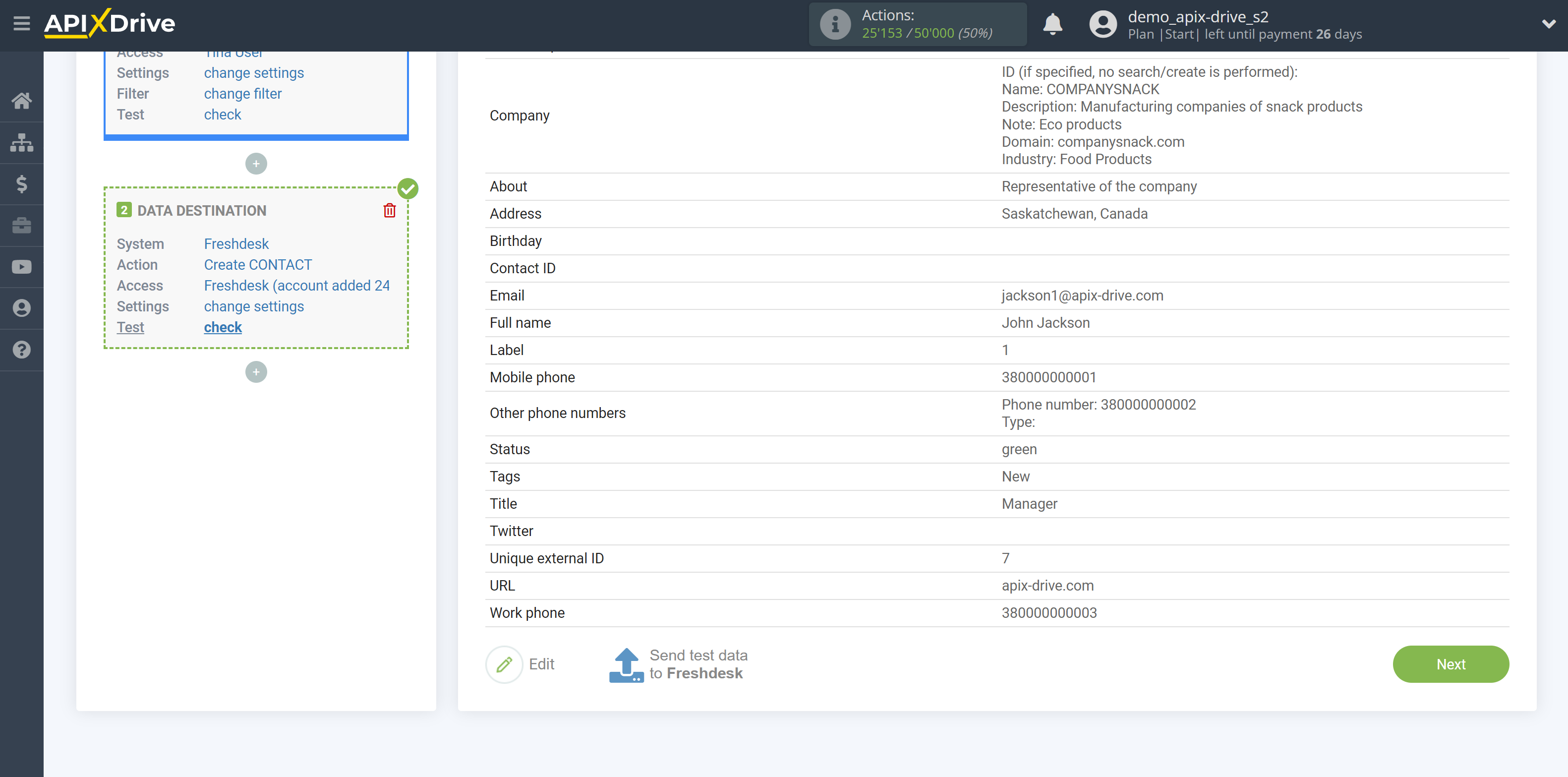Screen dimensions: 1568x777
Task: Toggle the green checkmark on DATA DESTINATION
Action: (x=408, y=188)
